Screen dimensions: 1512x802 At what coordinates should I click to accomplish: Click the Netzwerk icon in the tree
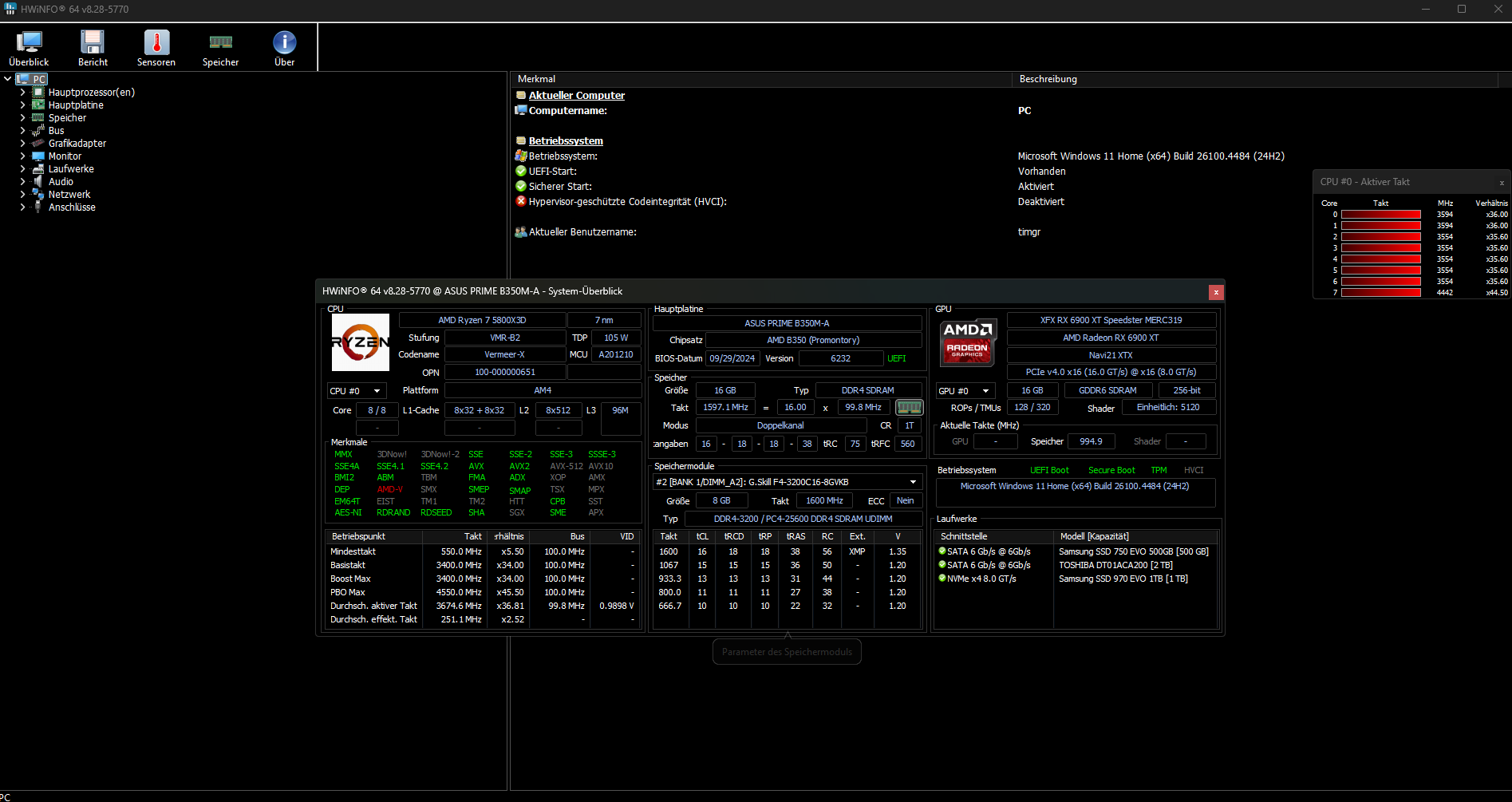click(x=38, y=195)
